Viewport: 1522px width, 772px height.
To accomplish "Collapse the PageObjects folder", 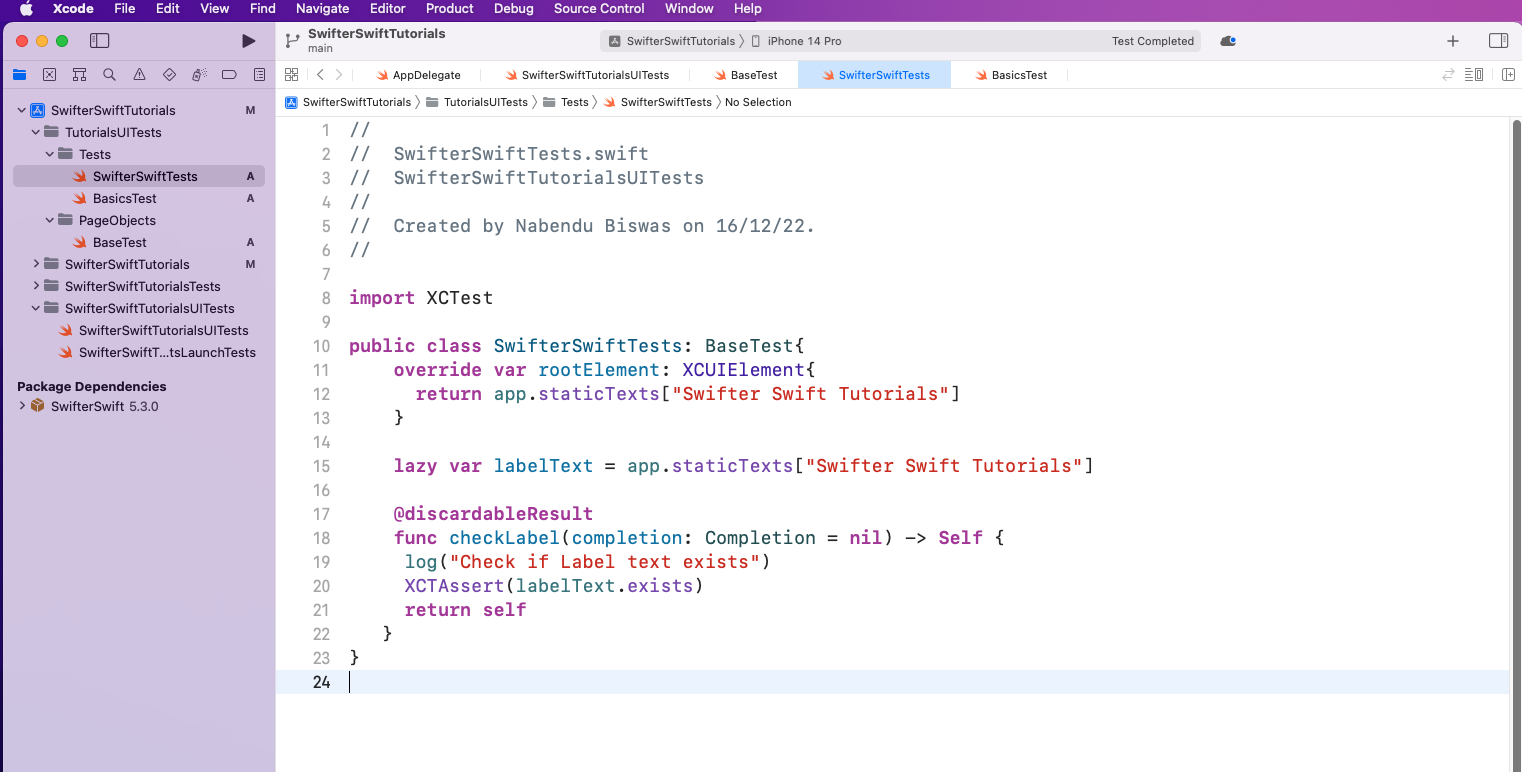I will pos(49,220).
